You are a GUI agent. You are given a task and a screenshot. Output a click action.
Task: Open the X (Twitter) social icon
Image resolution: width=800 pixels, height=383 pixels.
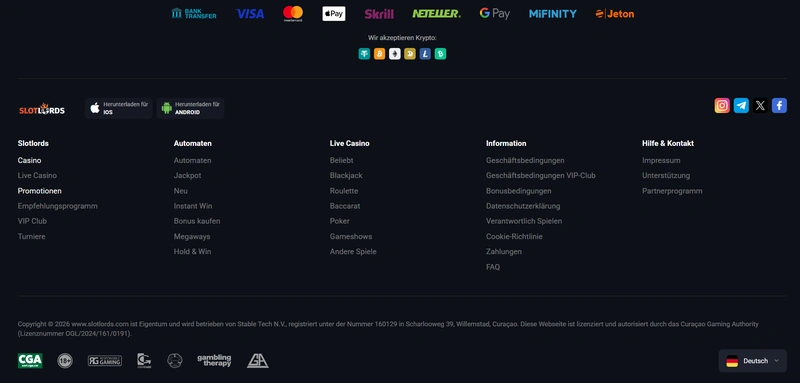(x=760, y=106)
